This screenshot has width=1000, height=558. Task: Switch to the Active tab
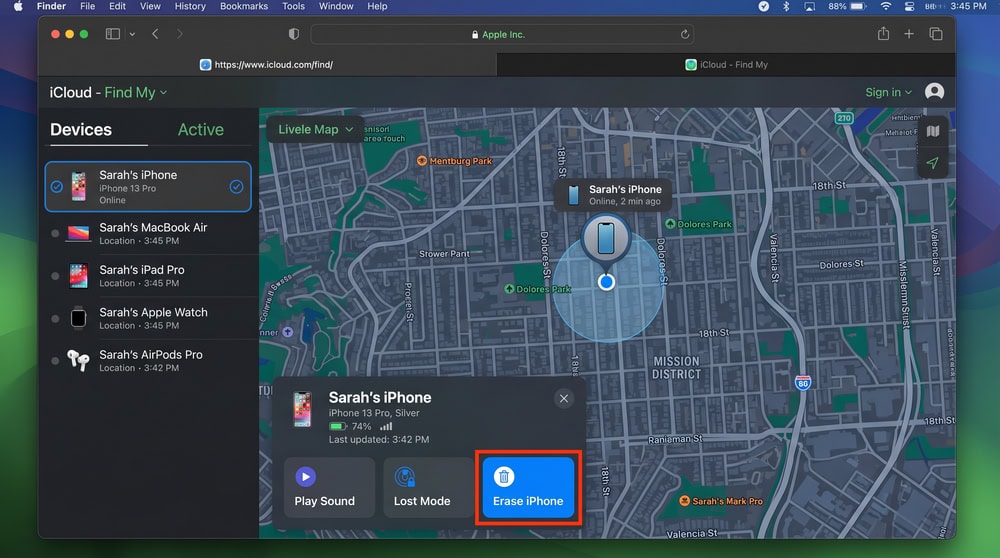(x=200, y=129)
